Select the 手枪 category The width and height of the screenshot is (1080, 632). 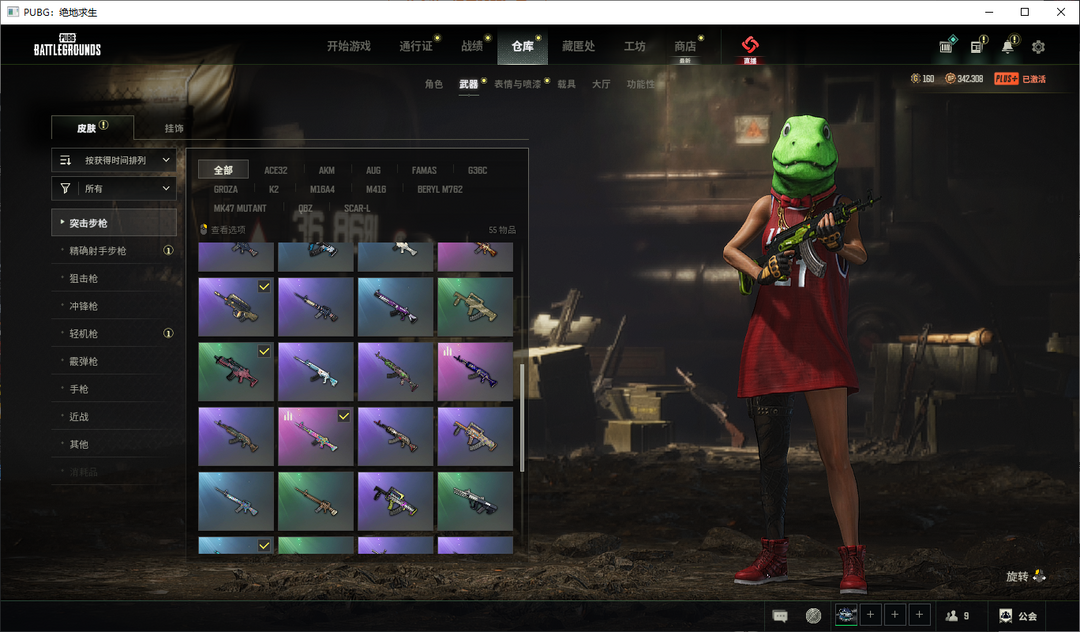(x=114, y=389)
